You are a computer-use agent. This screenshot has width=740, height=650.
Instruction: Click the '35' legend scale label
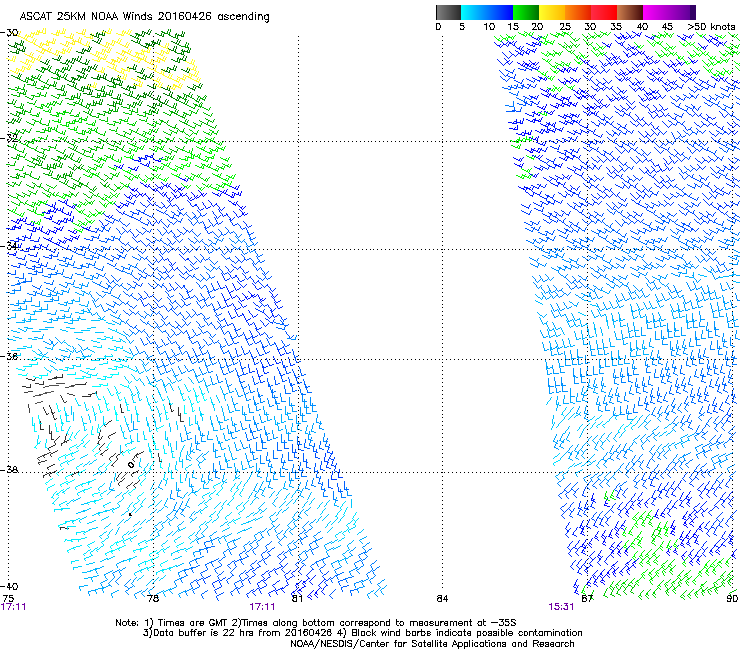pos(616,26)
